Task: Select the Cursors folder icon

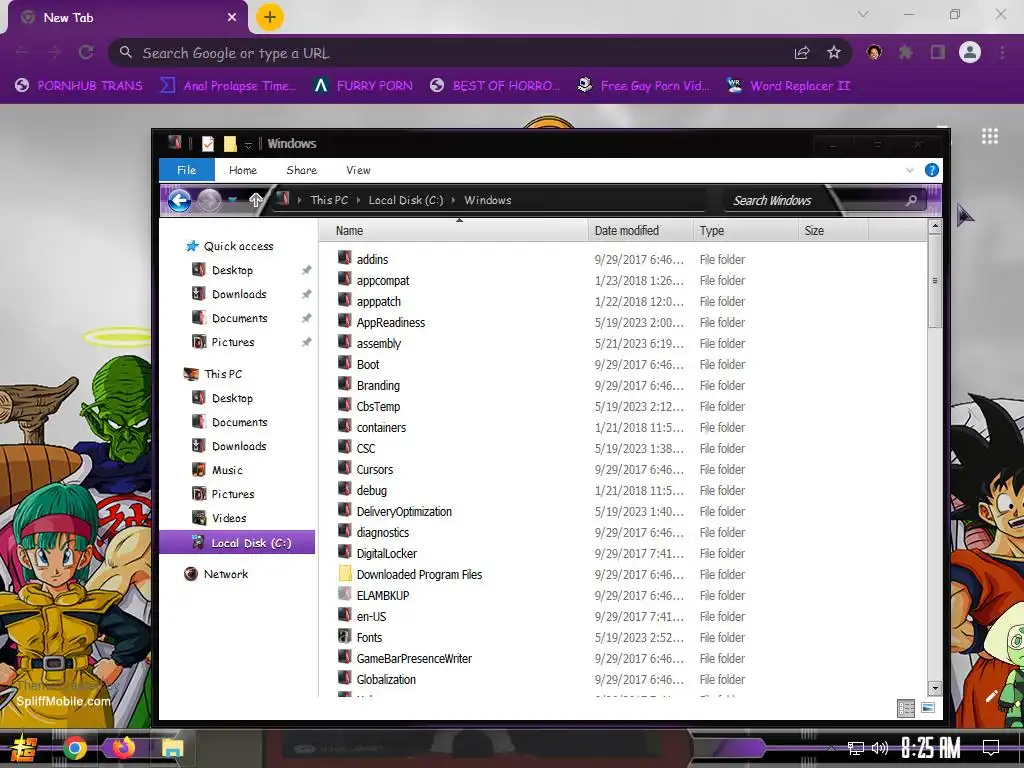Action: click(x=345, y=468)
